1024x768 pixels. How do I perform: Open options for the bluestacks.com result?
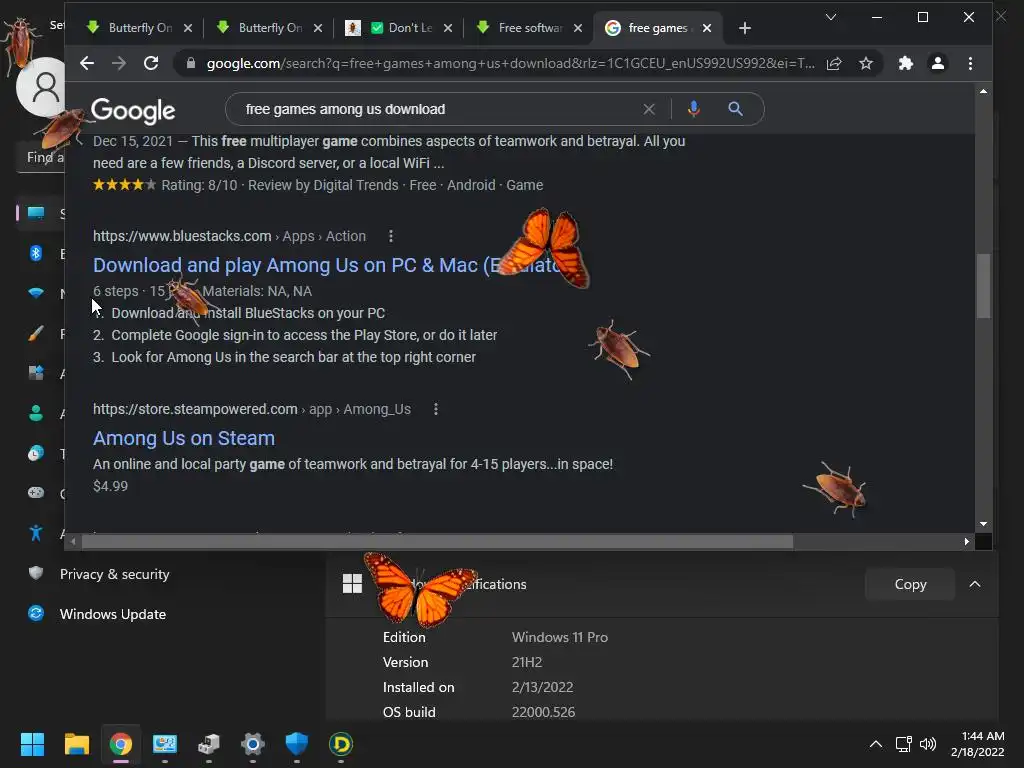391,236
